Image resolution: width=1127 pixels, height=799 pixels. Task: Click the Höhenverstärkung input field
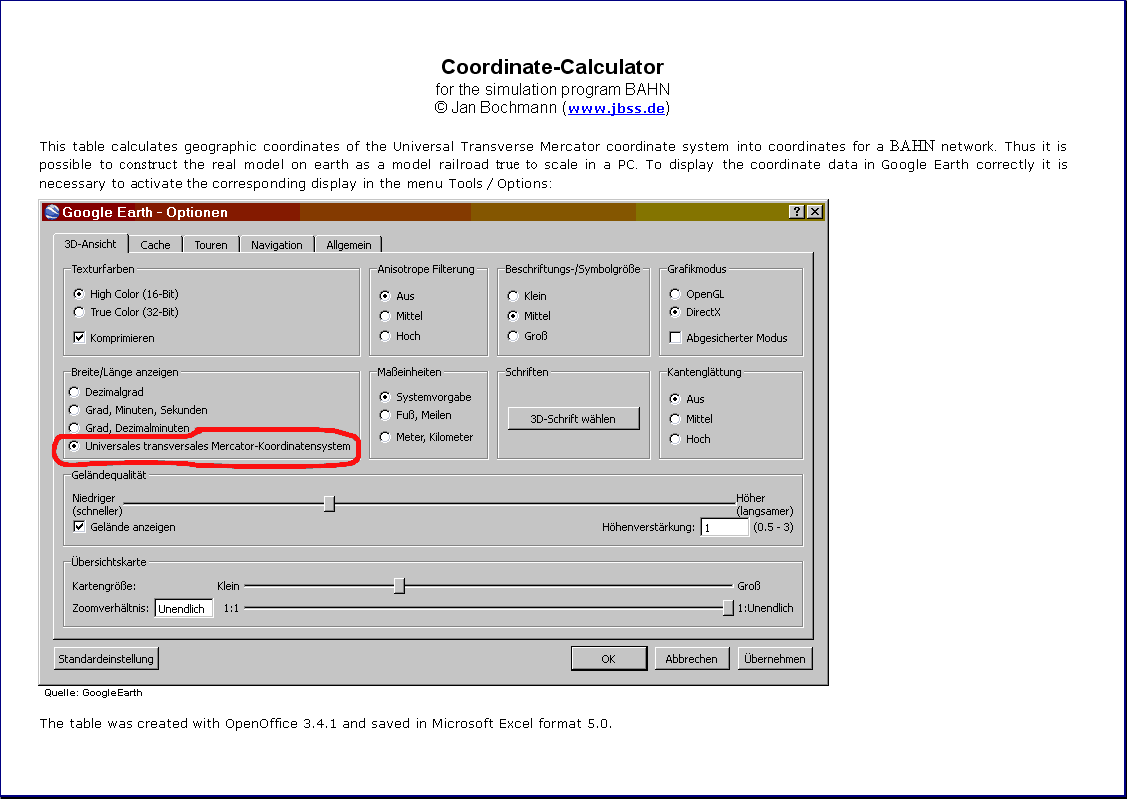(725, 527)
